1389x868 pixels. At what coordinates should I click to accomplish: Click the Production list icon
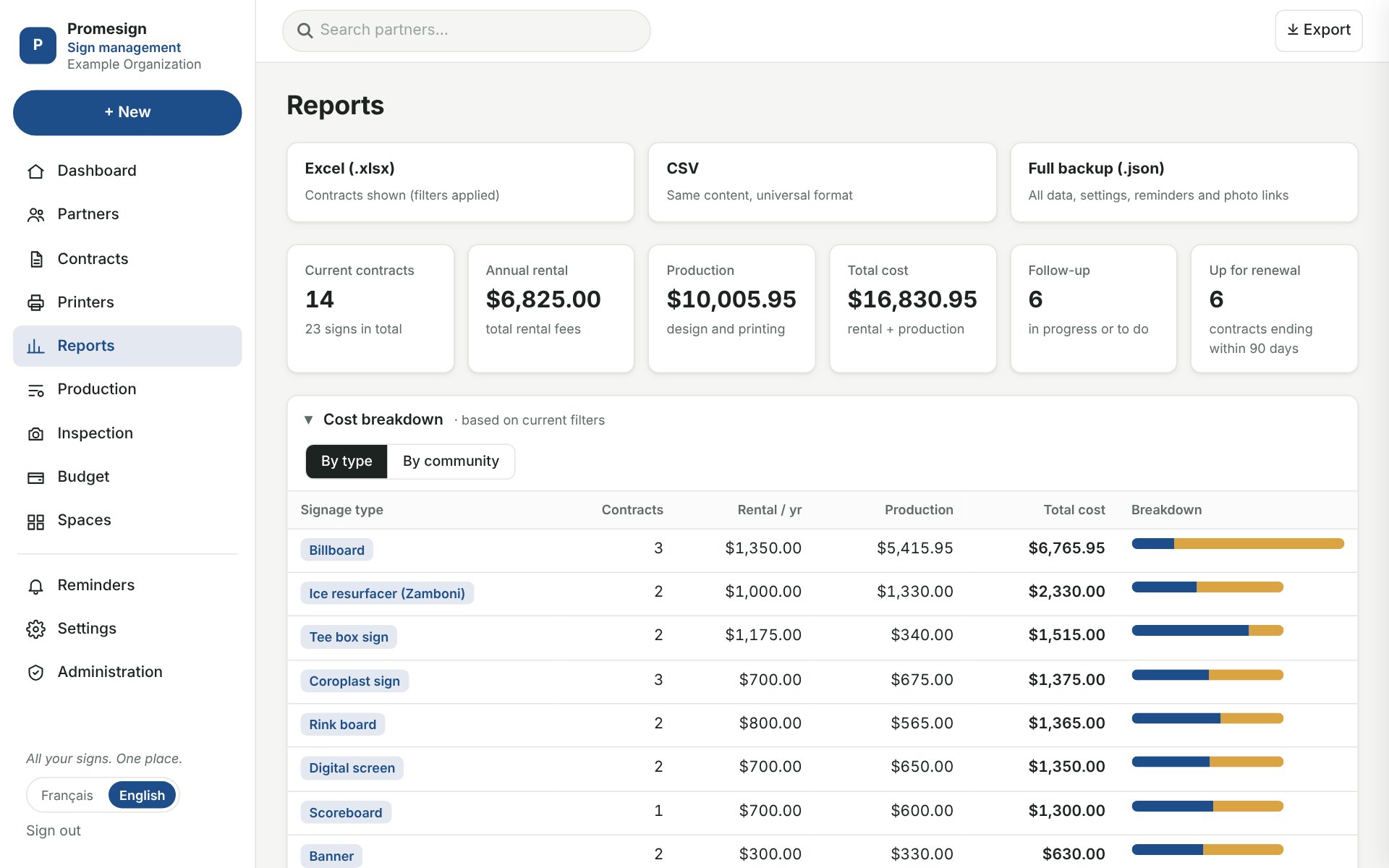click(x=35, y=390)
